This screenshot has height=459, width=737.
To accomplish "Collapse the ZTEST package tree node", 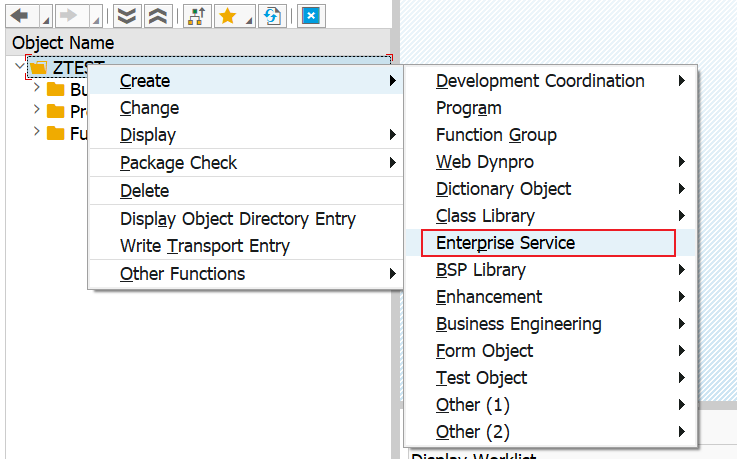I will [20, 66].
